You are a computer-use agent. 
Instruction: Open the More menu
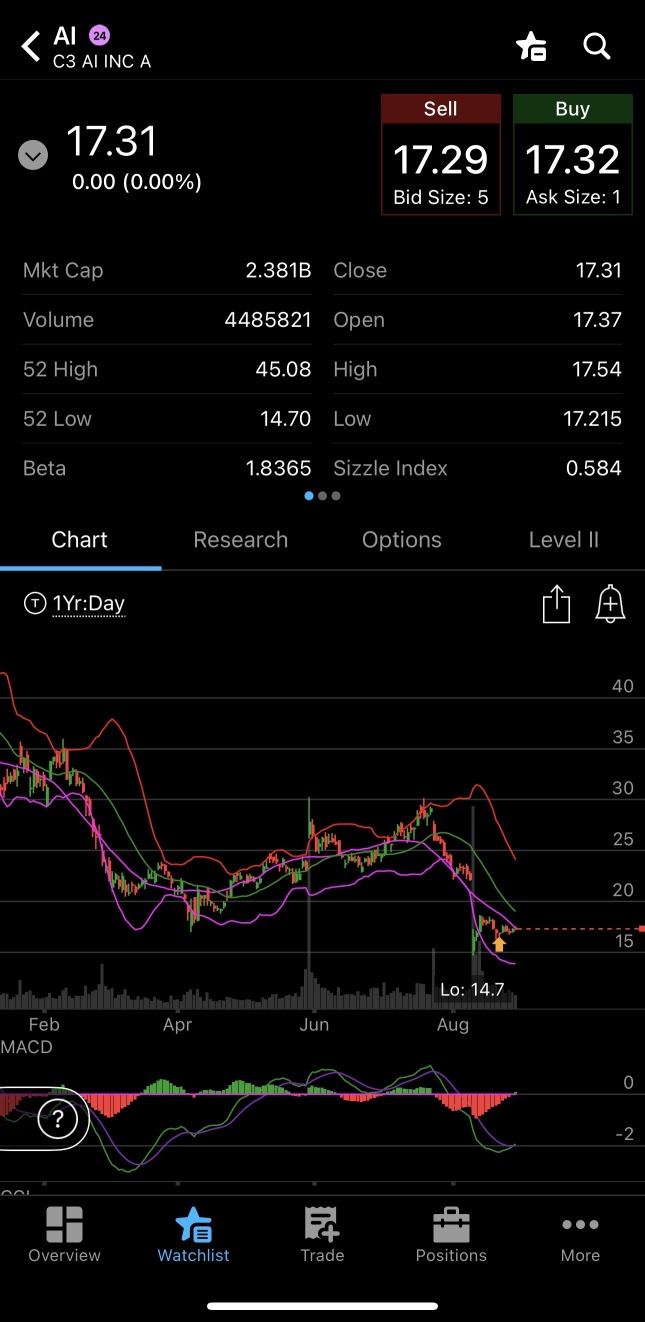coord(580,1234)
